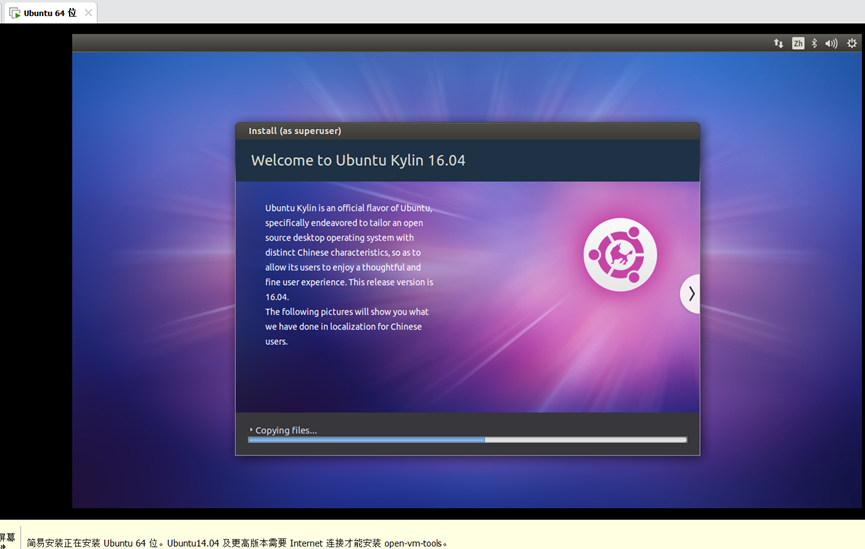Click the easy install message about open-vm-tools
This screenshot has height=549, width=865.
[237, 543]
